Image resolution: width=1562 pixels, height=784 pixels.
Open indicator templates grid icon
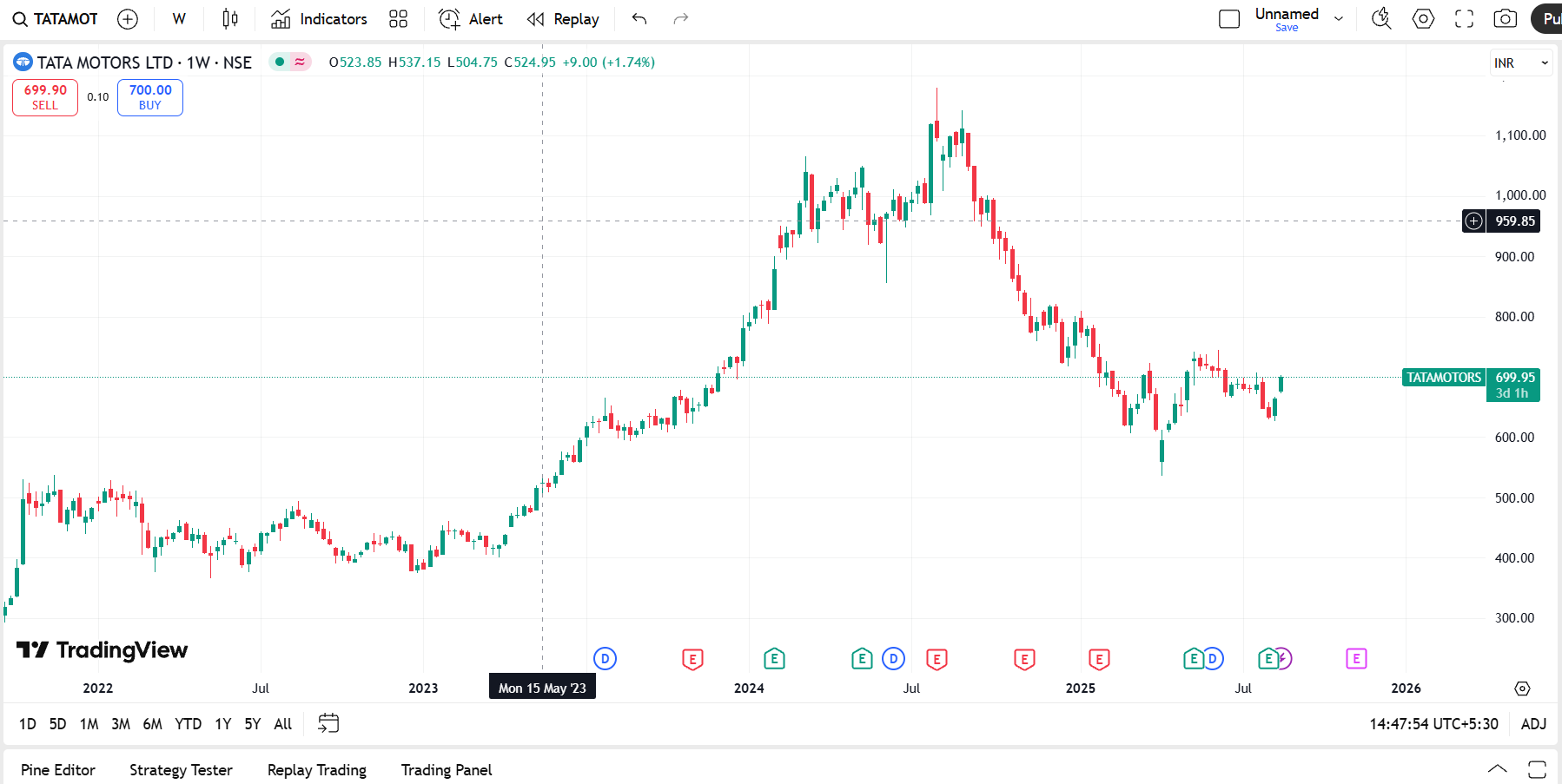(x=398, y=19)
